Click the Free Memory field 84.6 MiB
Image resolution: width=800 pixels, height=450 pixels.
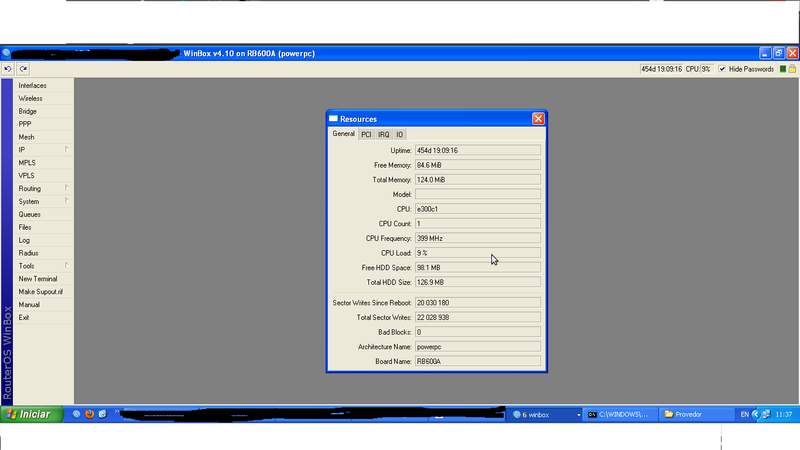pos(478,165)
